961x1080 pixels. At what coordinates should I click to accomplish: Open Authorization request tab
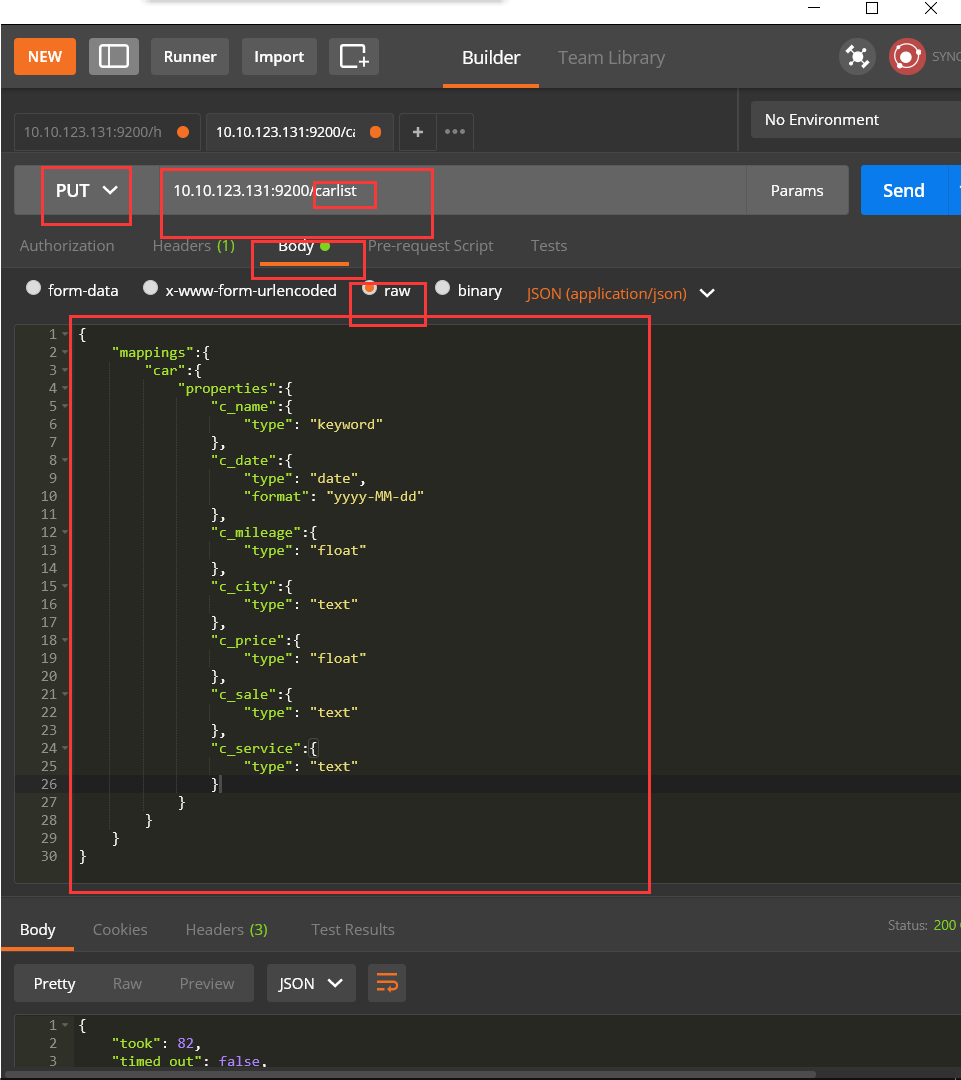pyautogui.click(x=67, y=246)
